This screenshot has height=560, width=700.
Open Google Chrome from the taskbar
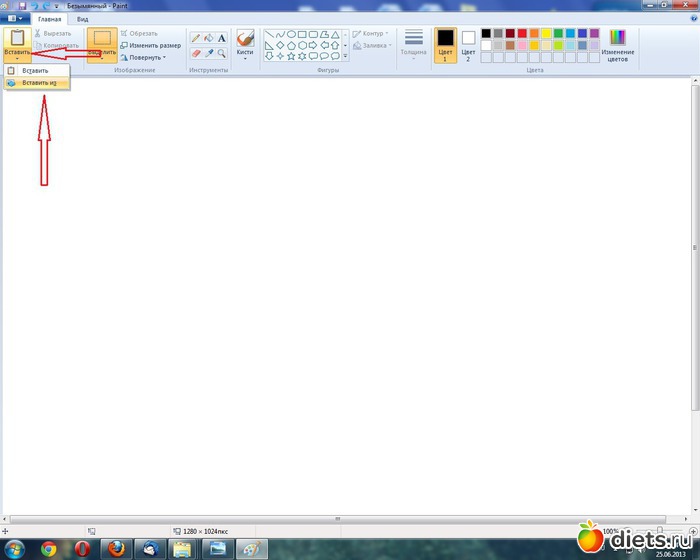[48, 548]
